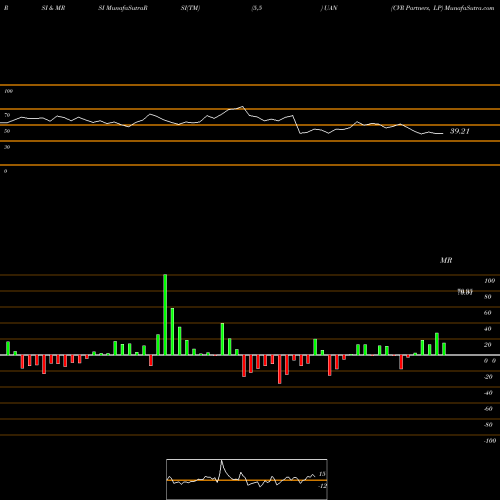Click the 15 label in the mini chart
This screenshot has width=500, height=500.
pyautogui.click(x=322, y=474)
